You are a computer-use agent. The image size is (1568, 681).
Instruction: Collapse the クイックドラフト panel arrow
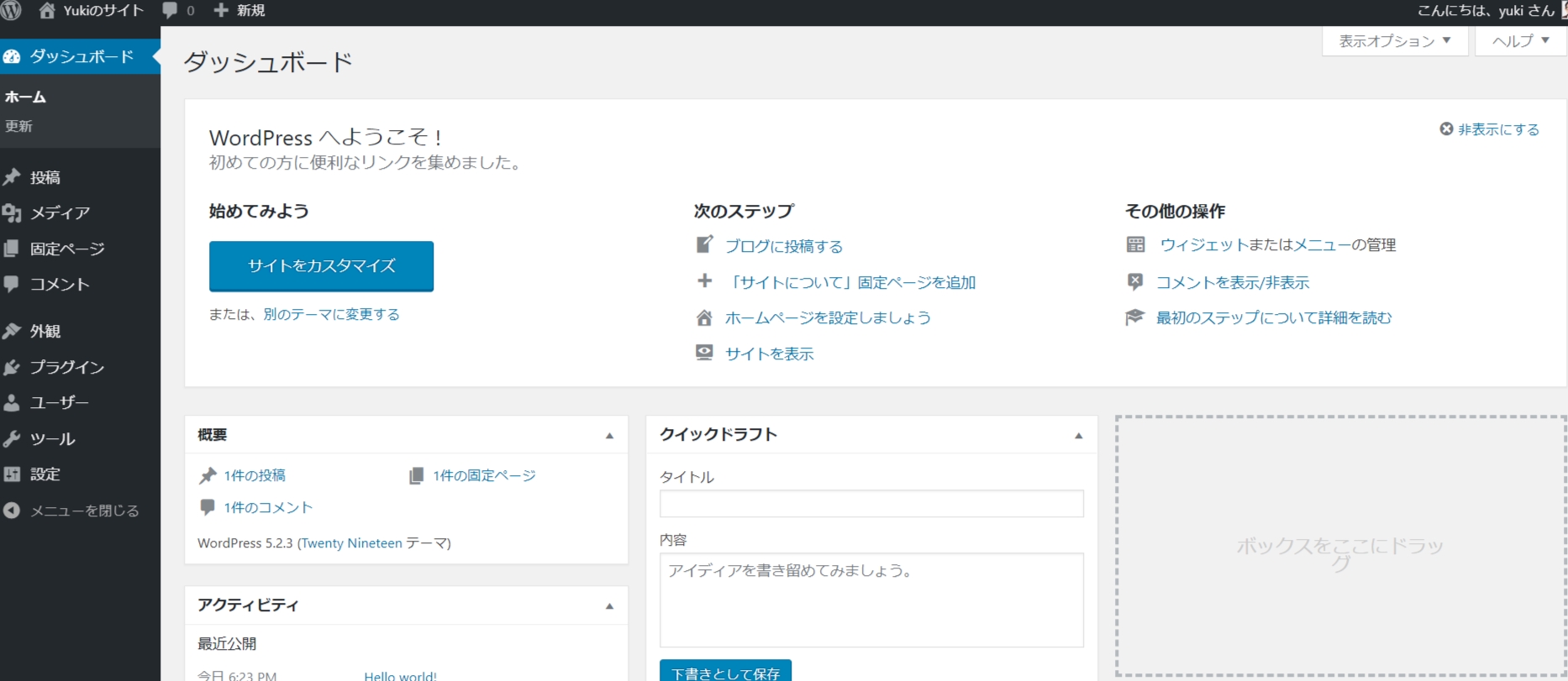pos(1079,436)
